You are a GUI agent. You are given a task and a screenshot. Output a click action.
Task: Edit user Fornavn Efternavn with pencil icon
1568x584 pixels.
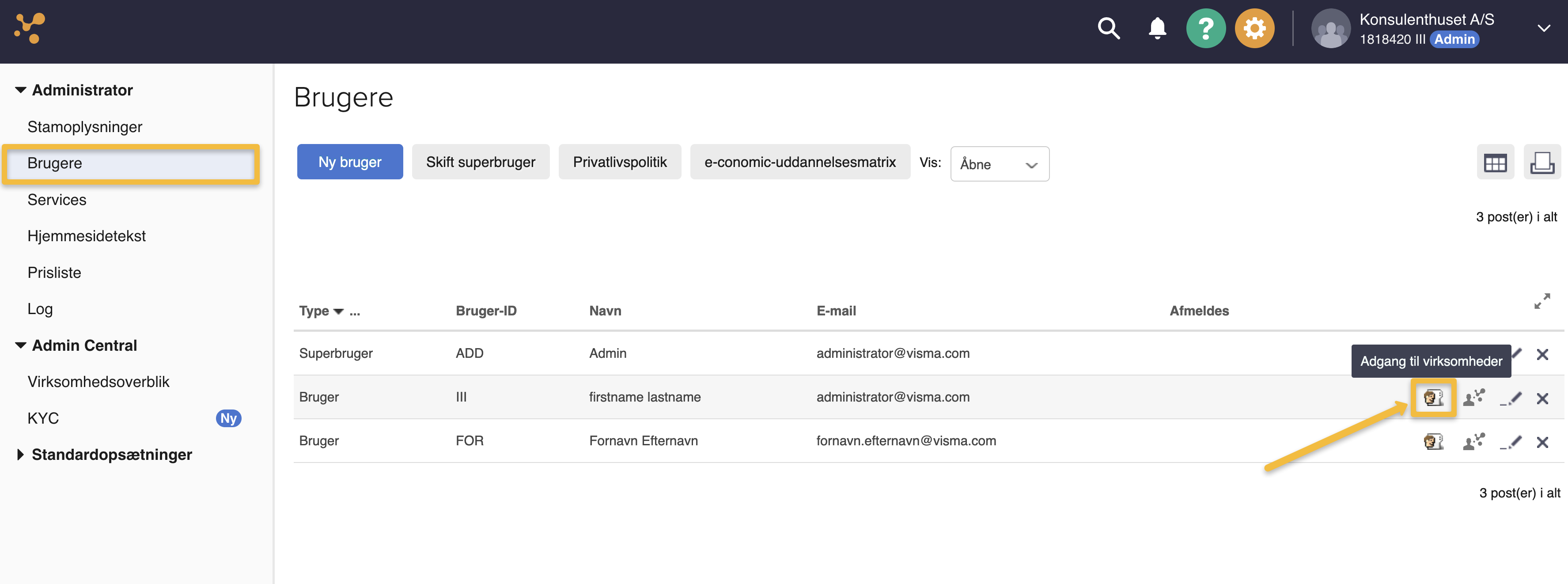tap(1511, 442)
